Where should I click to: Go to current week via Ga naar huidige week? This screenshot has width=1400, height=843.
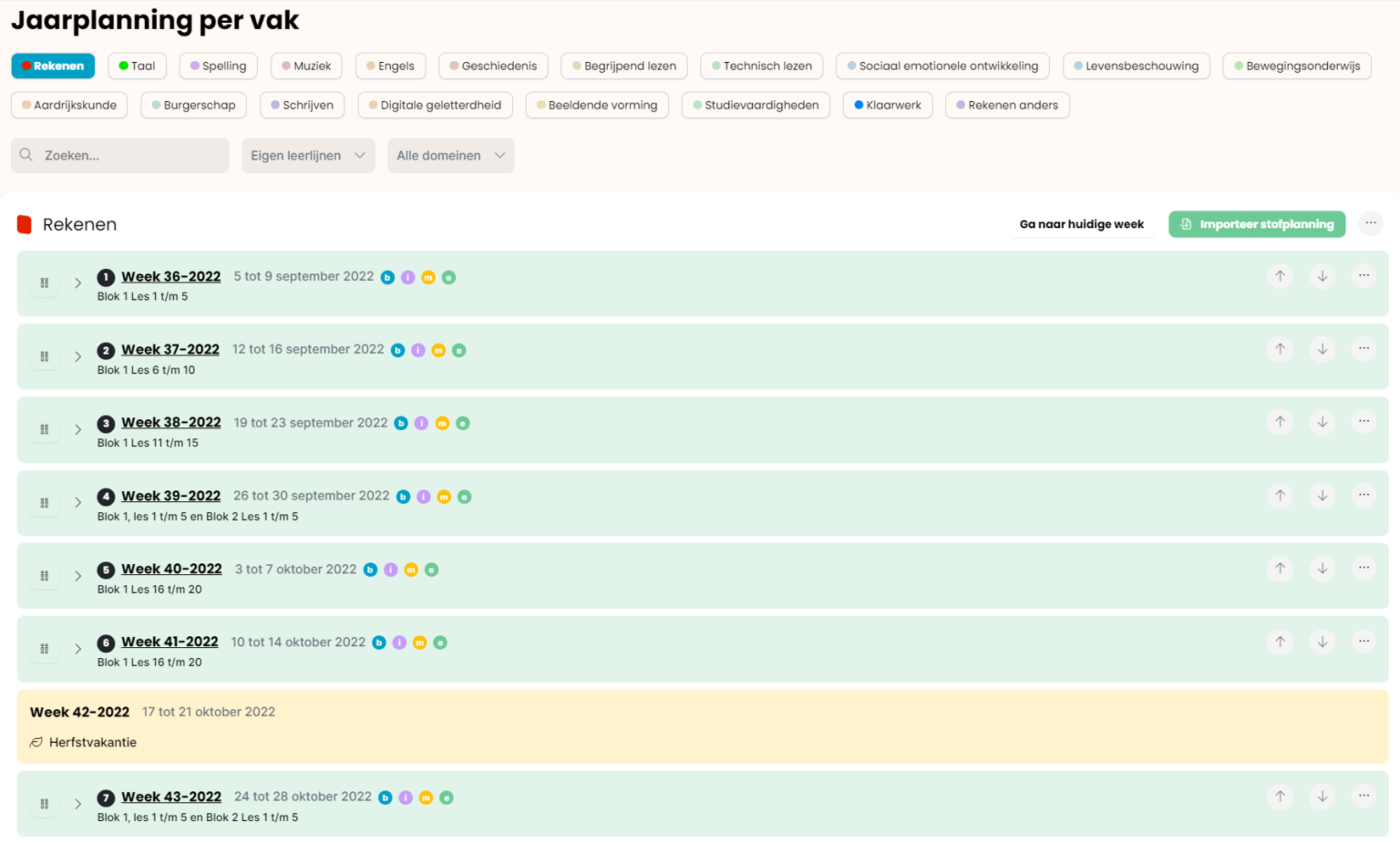(1081, 224)
